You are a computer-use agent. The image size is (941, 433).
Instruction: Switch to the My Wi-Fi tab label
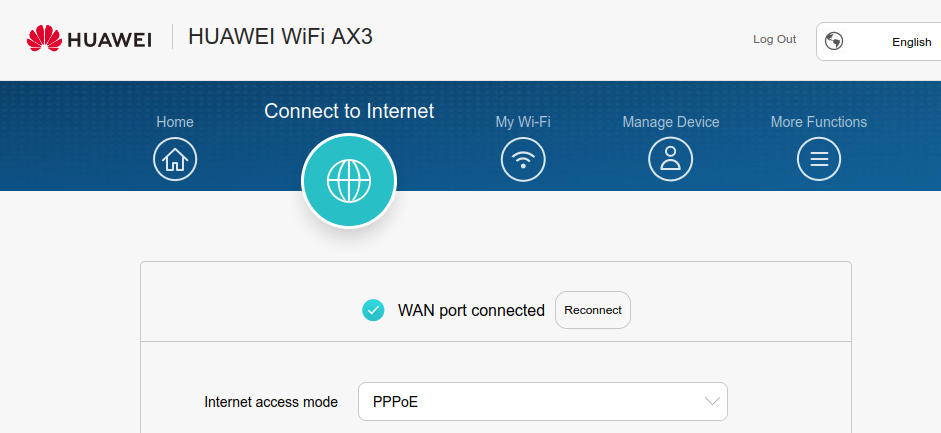pyautogui.click(x=523, y=122)
